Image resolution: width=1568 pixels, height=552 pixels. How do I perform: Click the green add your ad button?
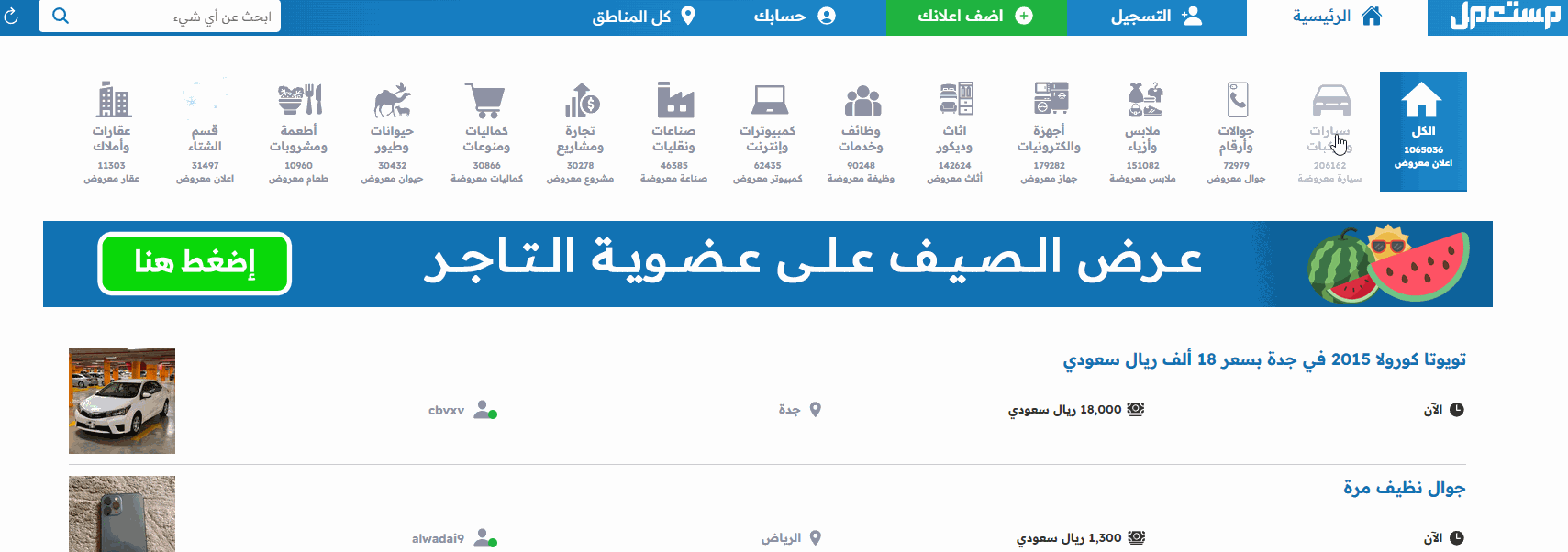(x=975, y=17)
